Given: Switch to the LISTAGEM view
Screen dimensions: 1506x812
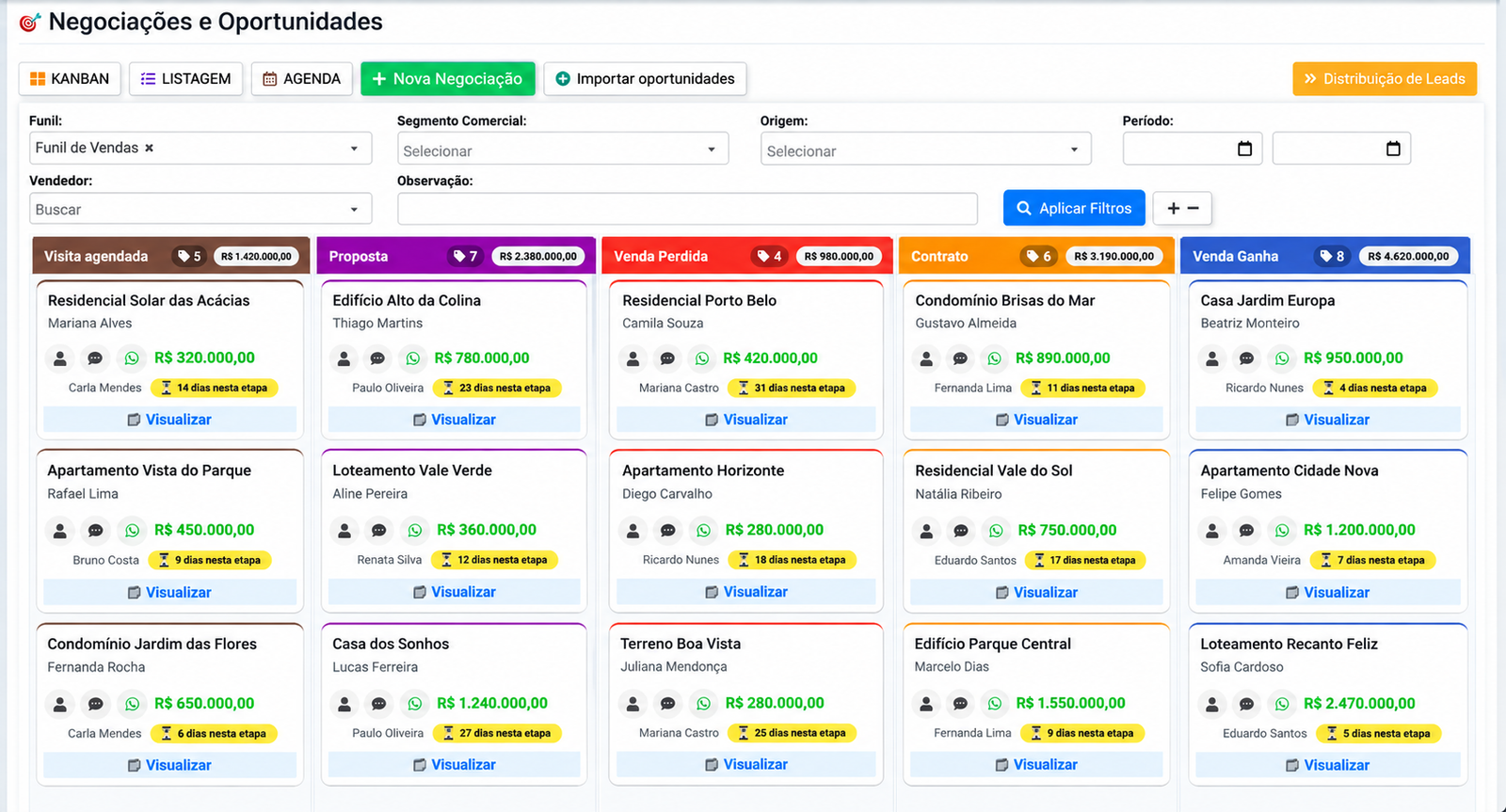Looking at the screenshot, I should [186, 79].
